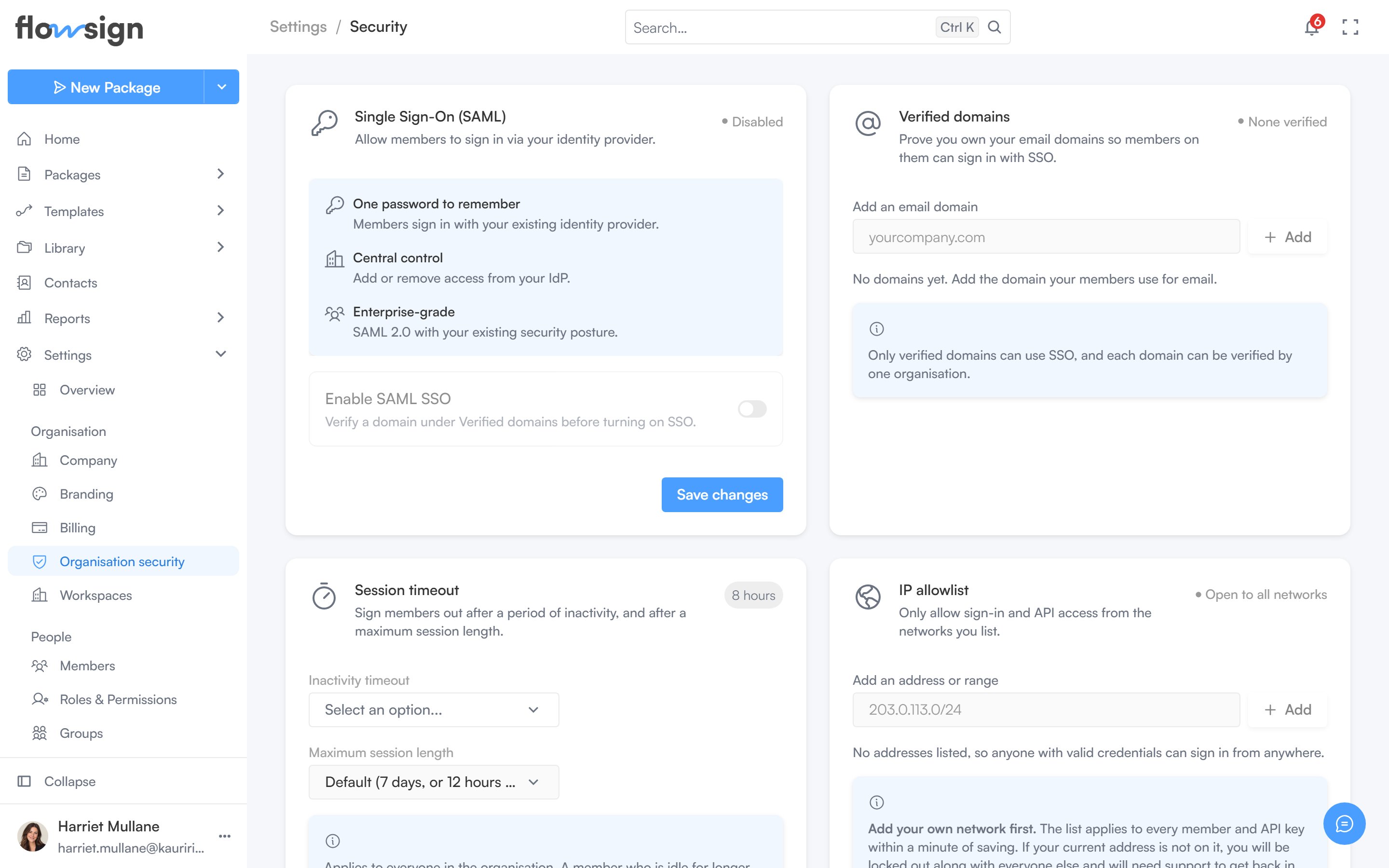The width and height of the screenshot is (1389, 868).
Task: Click Settings breadcrumb link
Action: (x=298, y=27)
